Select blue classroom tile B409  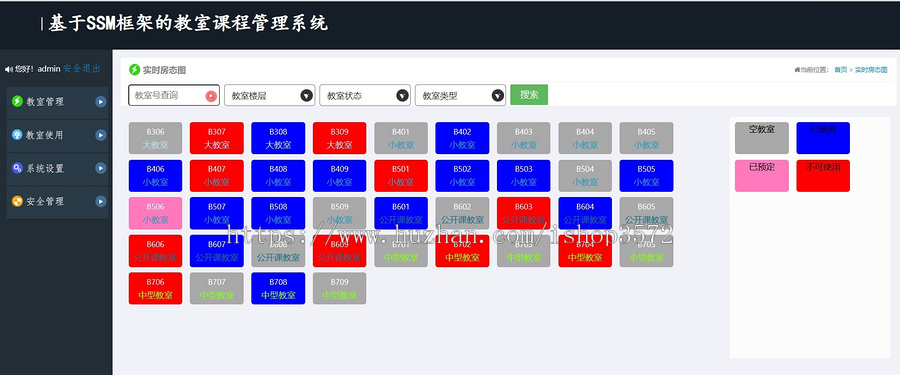(340, 176)
